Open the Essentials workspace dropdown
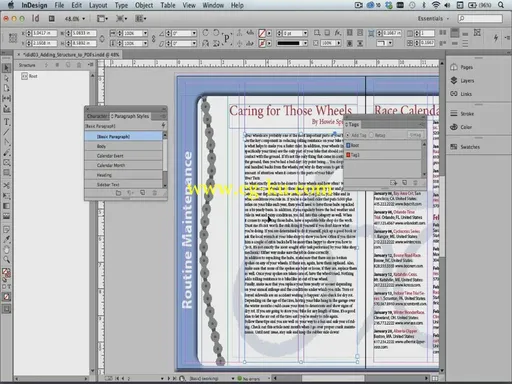 pos(433,19)
